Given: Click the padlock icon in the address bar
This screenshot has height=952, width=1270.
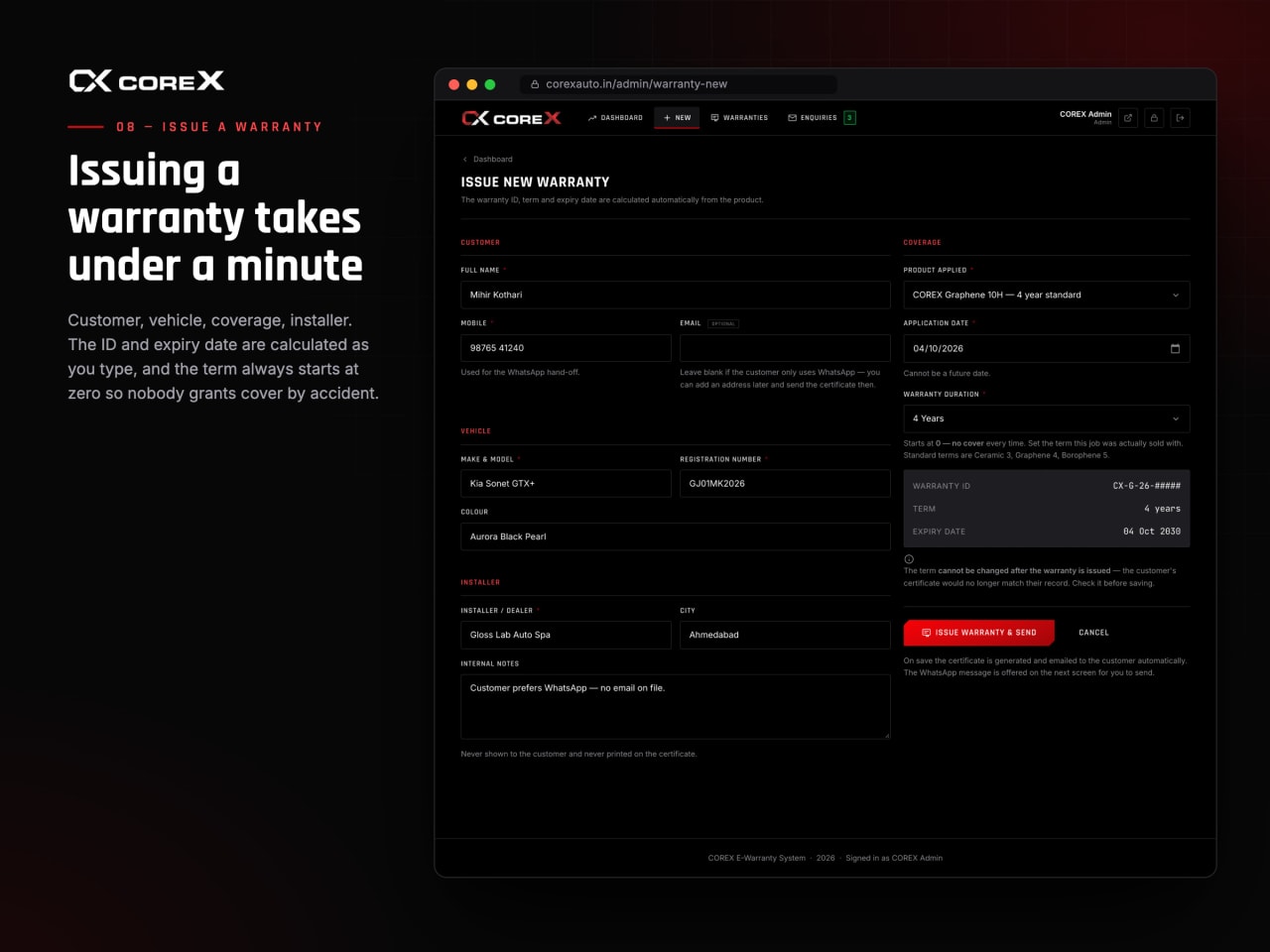Looking at the screenshot, I should (x=535, y=84).
